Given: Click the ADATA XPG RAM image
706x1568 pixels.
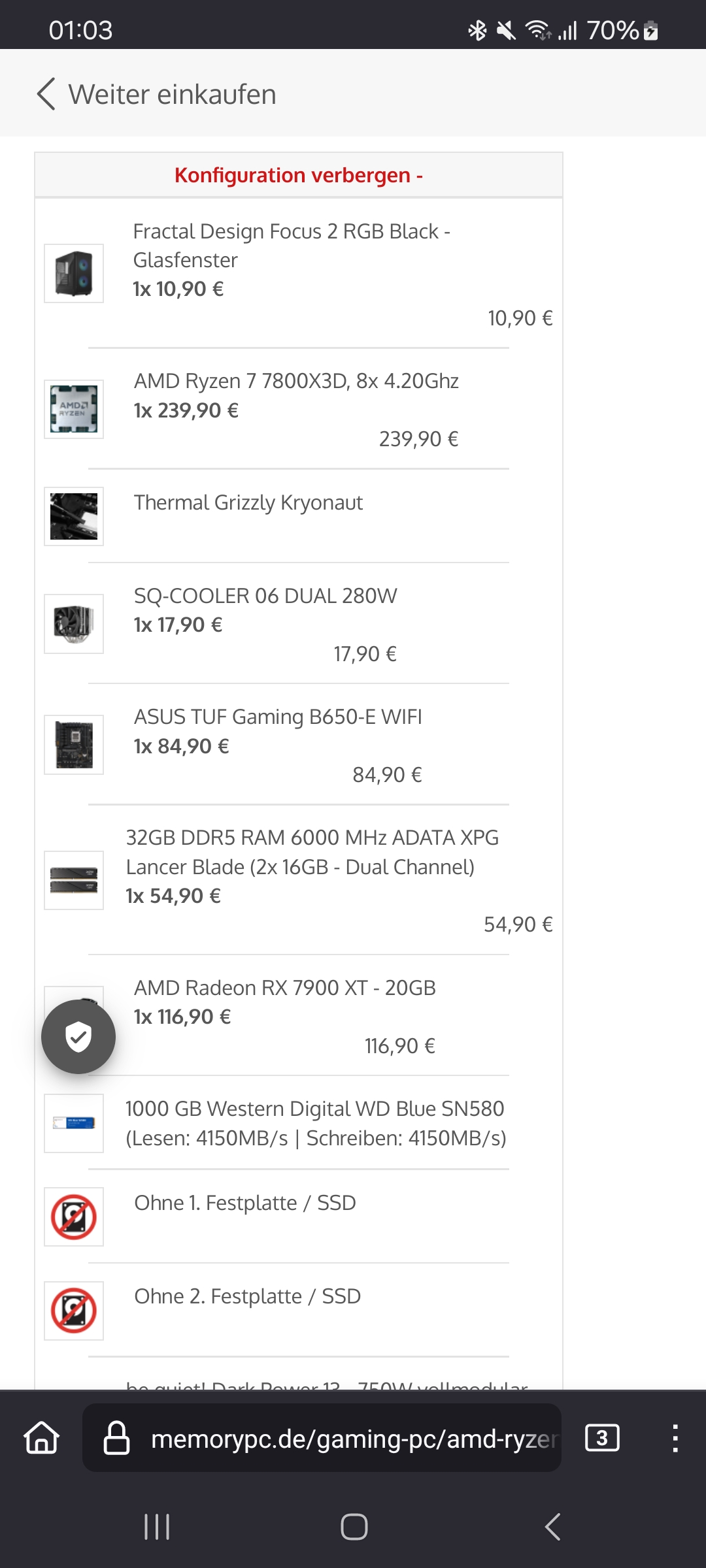Looking at the screenshot, I should [73, 880].
